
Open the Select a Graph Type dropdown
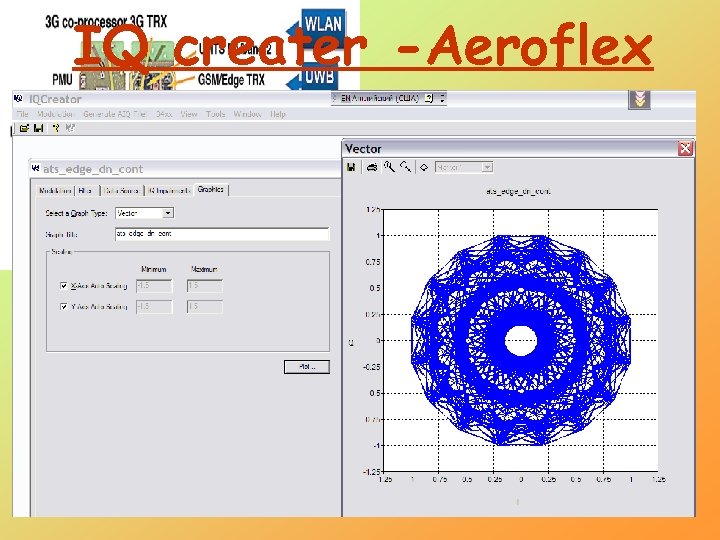point(168,213)
